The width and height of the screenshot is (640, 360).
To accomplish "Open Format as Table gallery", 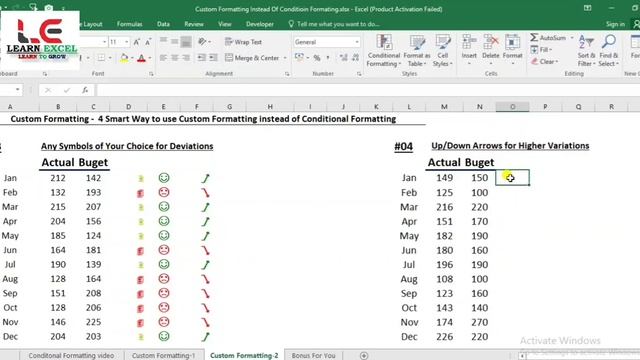I will 417,51.
